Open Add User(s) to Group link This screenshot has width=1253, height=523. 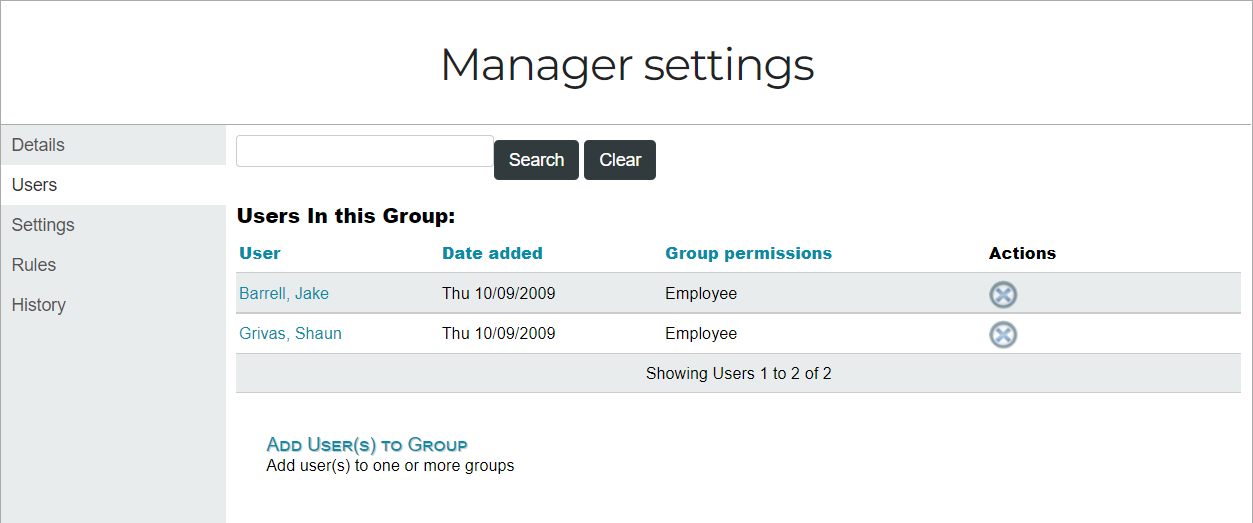tap(367, 445)
